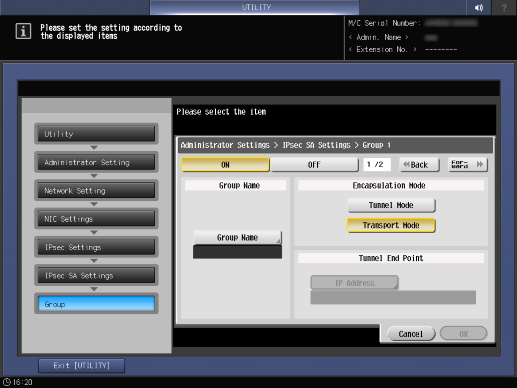Open IPsec SA Settings level

(96, 276)
